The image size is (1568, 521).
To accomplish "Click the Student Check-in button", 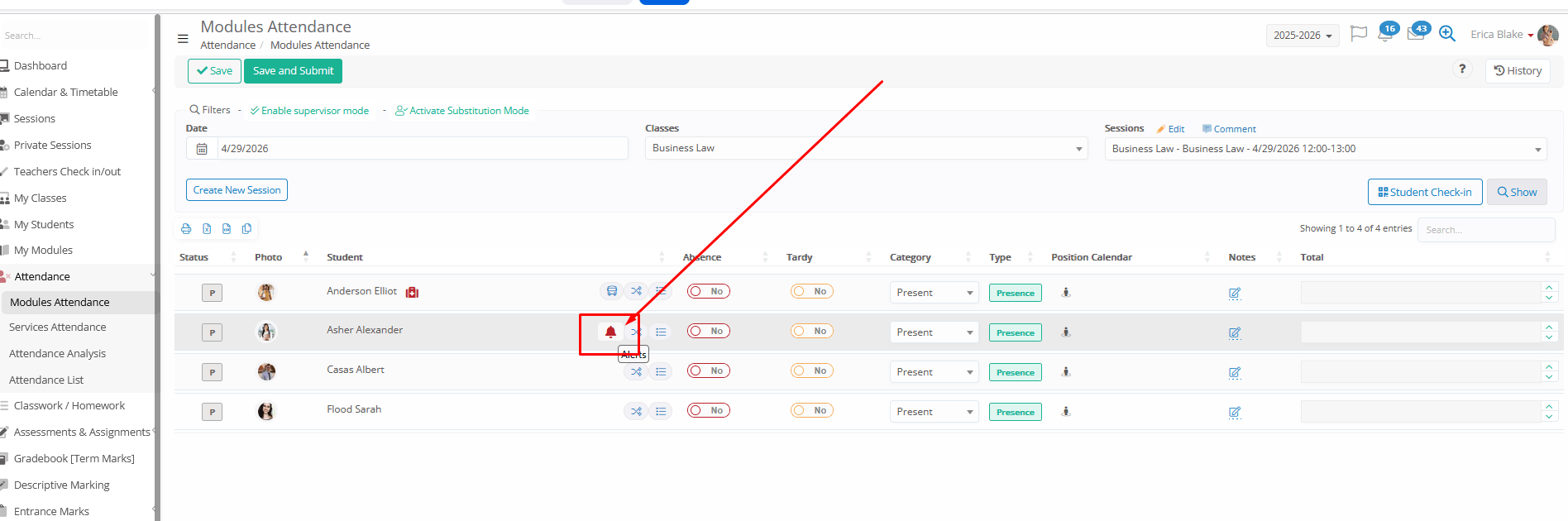I will point(1424,192).
